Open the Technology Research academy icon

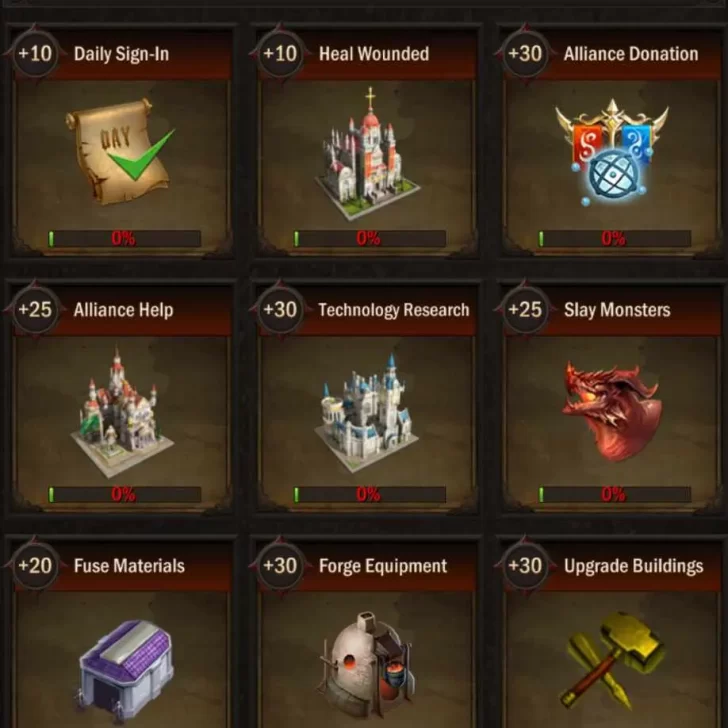[367, 413]
